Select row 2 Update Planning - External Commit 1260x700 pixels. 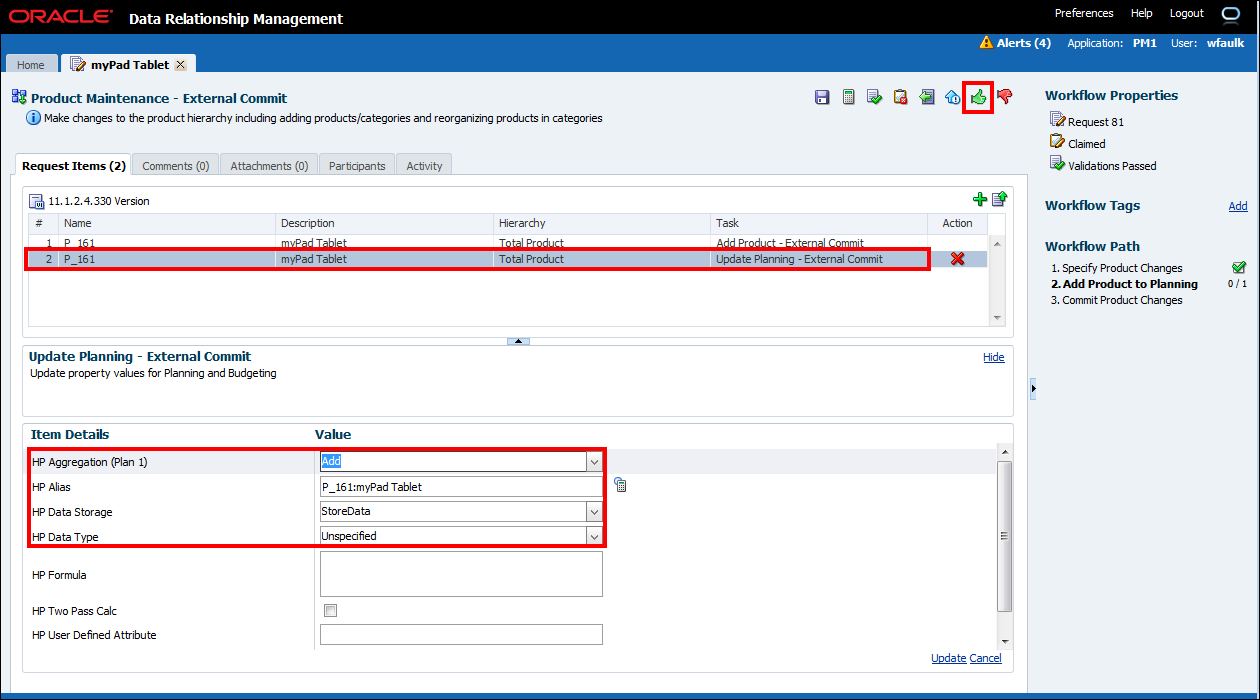[x=508, y=259]
